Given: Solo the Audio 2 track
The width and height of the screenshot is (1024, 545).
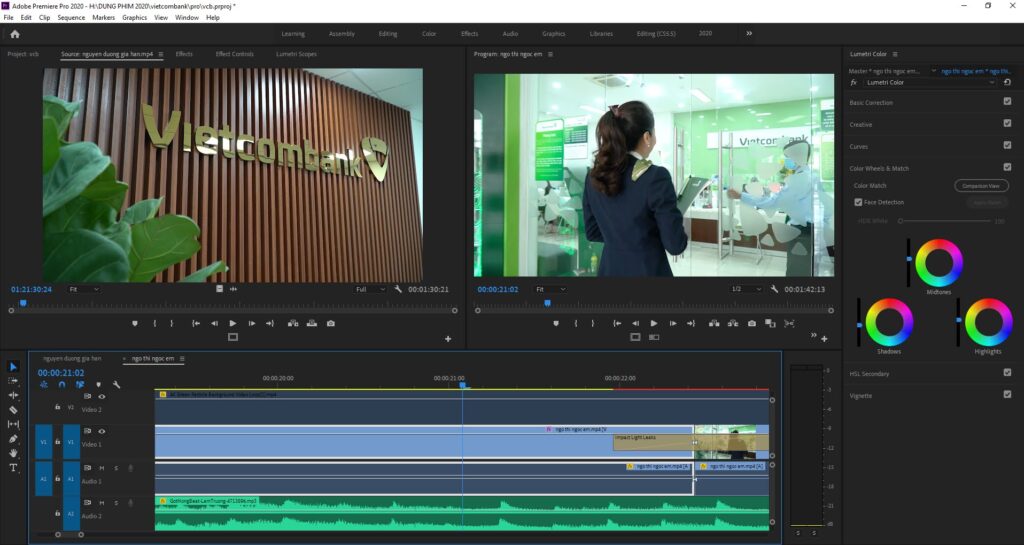Looking at the screenshot, I should [116, 503].
